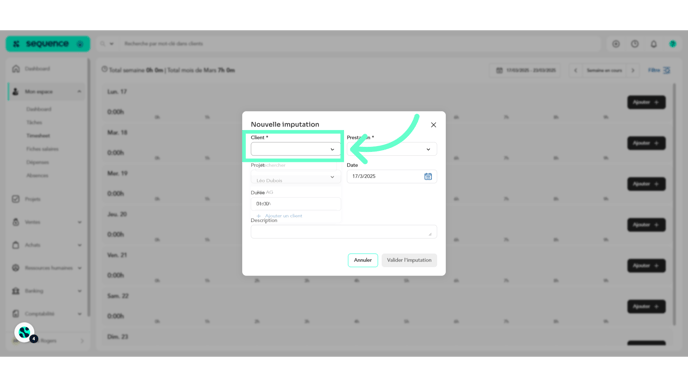Image resolution: width=688 pixels, height=387 pixels.
Task: Open the Projet dropdown
Action: [295, 177]
